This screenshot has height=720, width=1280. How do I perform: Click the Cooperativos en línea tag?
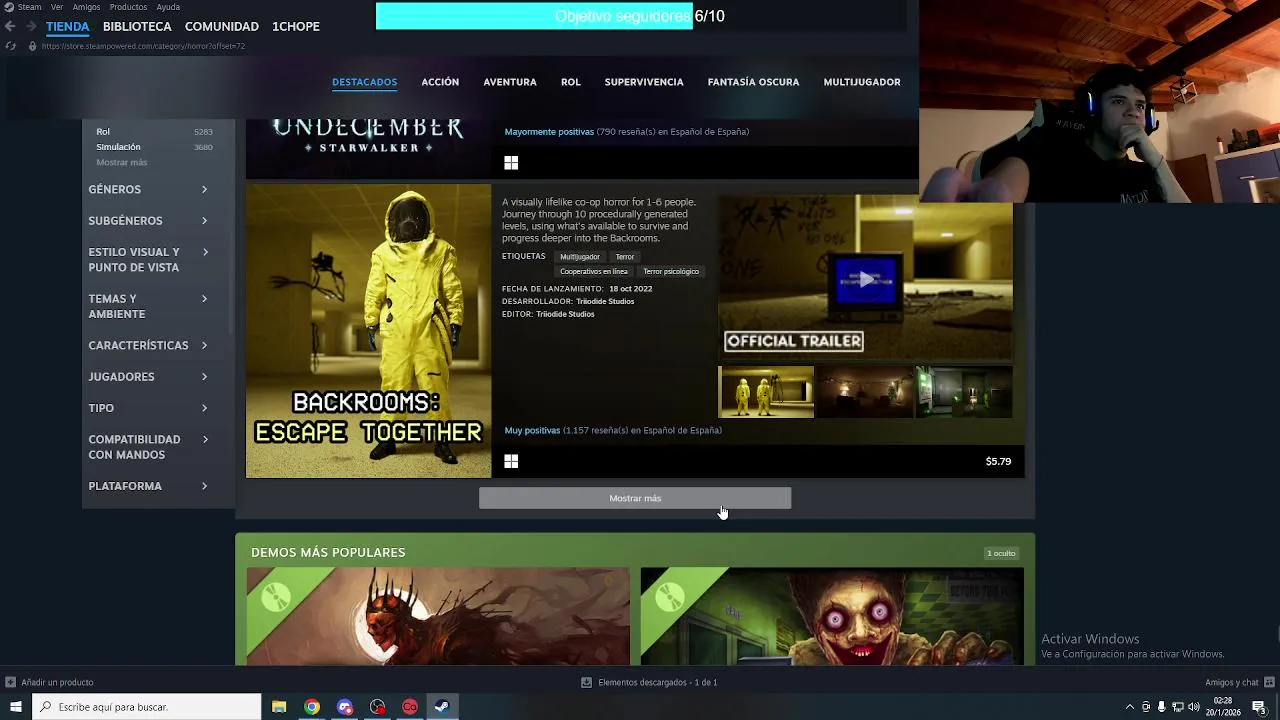tap(594, 271)
